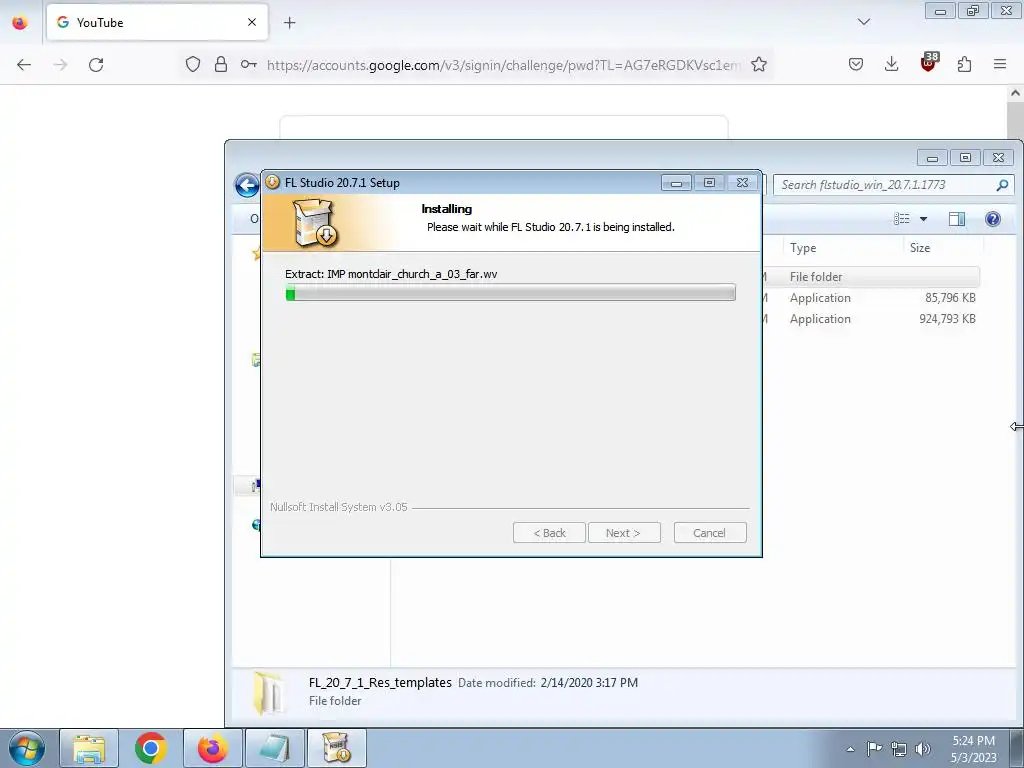The image size is (1024, 768).
Task: Bookmark page with the star icon
Action: point(758,64)
